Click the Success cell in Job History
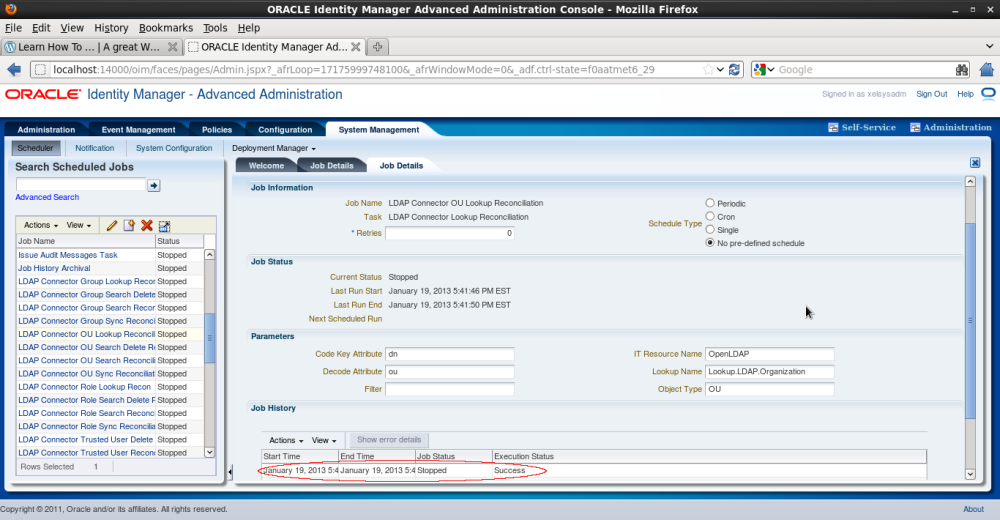Screen dimensions: 1000x520 tap(510, 470)
